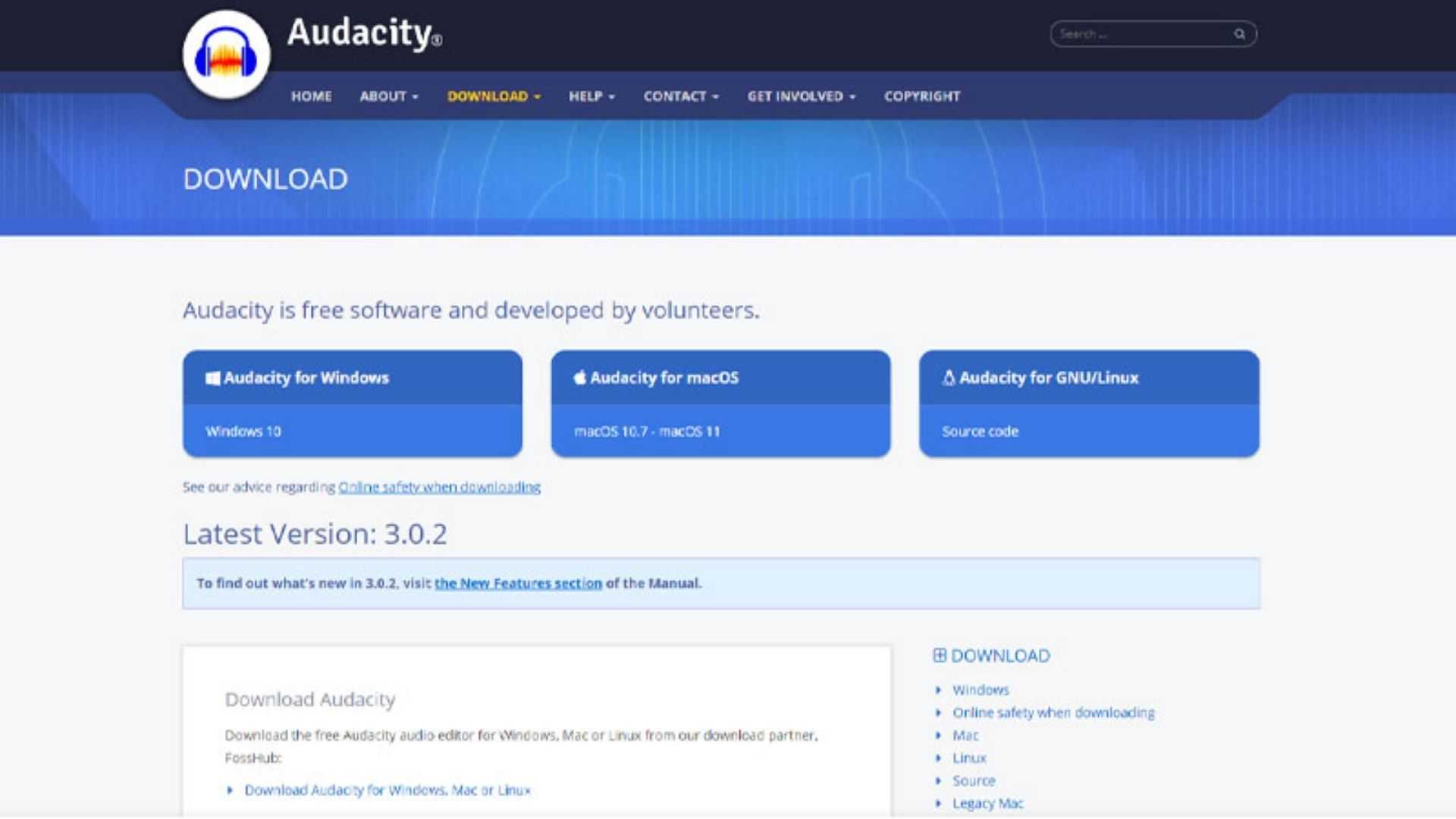Image resolution: width=1456 pixels, height=819 pixels.
Task: Click the plus icon beside DOWNLOAD sidebar heading
Action: pyautogui.click(x=940, y=655)
